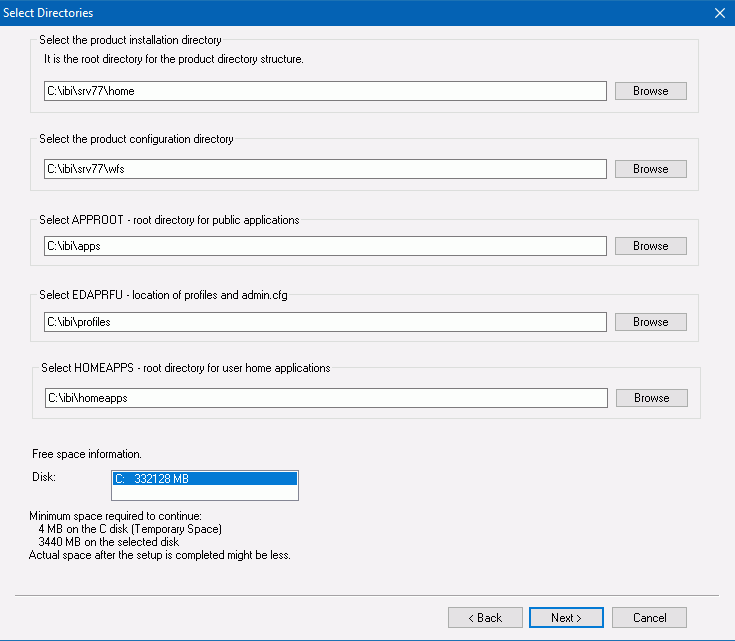Browse for the APPROOT public applications directory
The image size is (735, 641).
[x=651, y=246]
